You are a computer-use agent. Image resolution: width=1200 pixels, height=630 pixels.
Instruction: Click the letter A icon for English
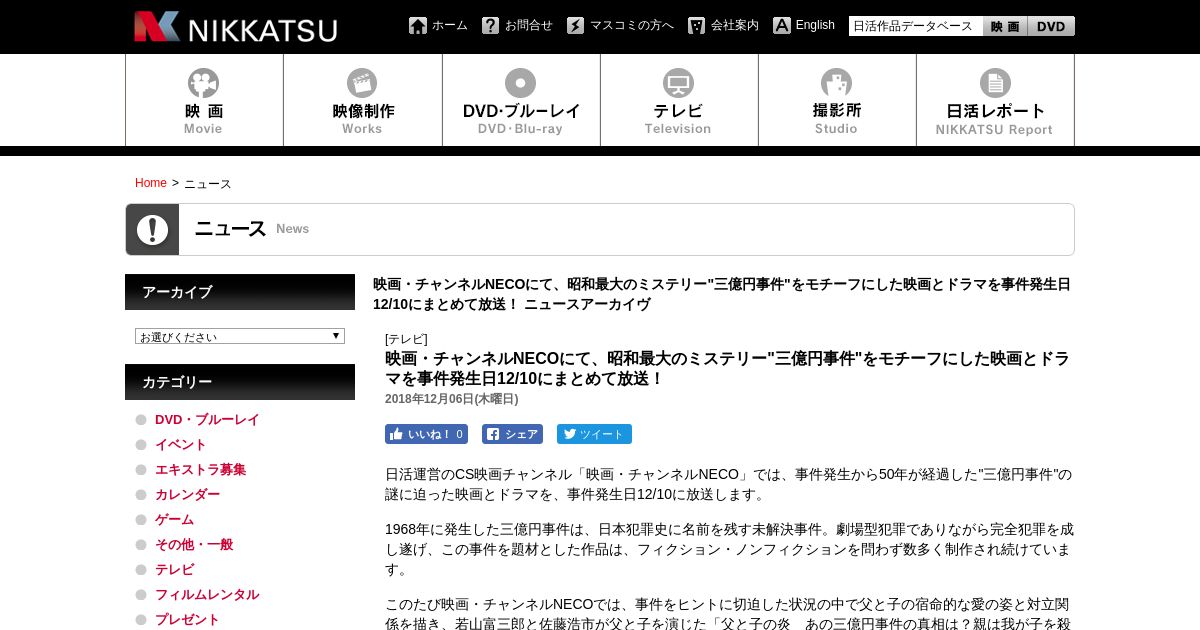point(782,26)
